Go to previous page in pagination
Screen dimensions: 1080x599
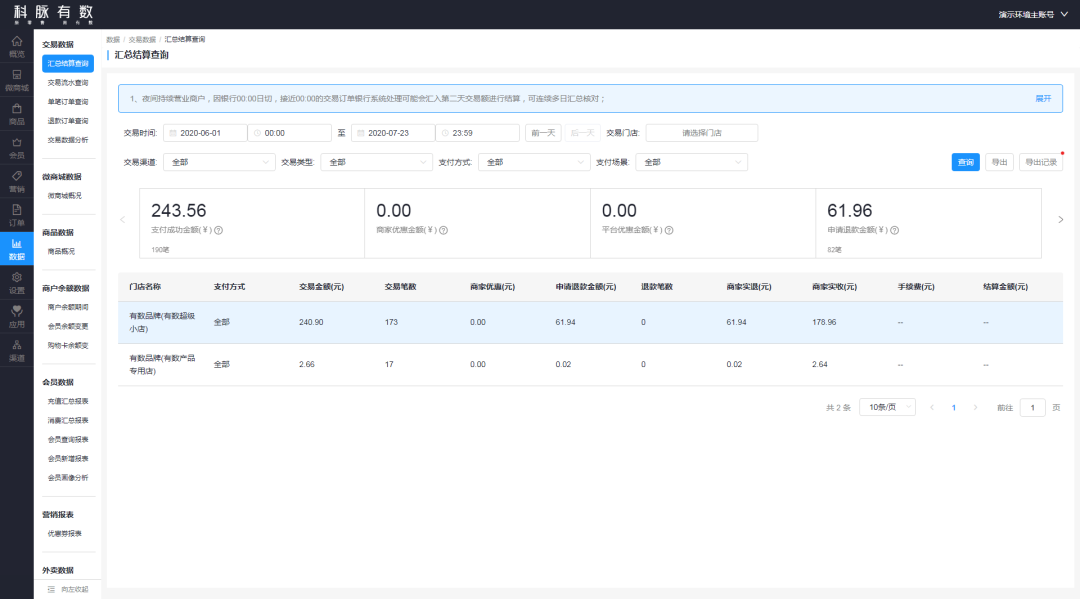pos(932,408)
